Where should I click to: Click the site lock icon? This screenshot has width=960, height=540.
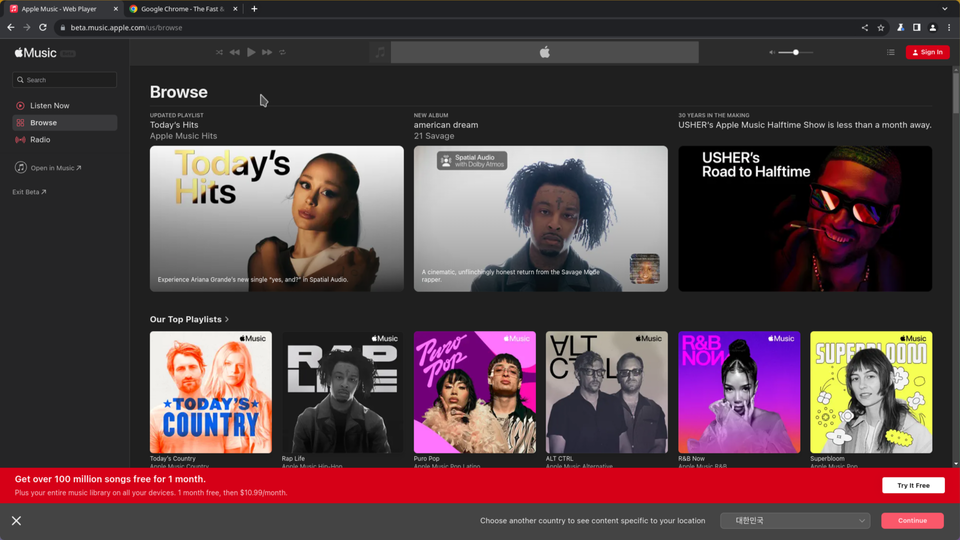click(62, 28)
